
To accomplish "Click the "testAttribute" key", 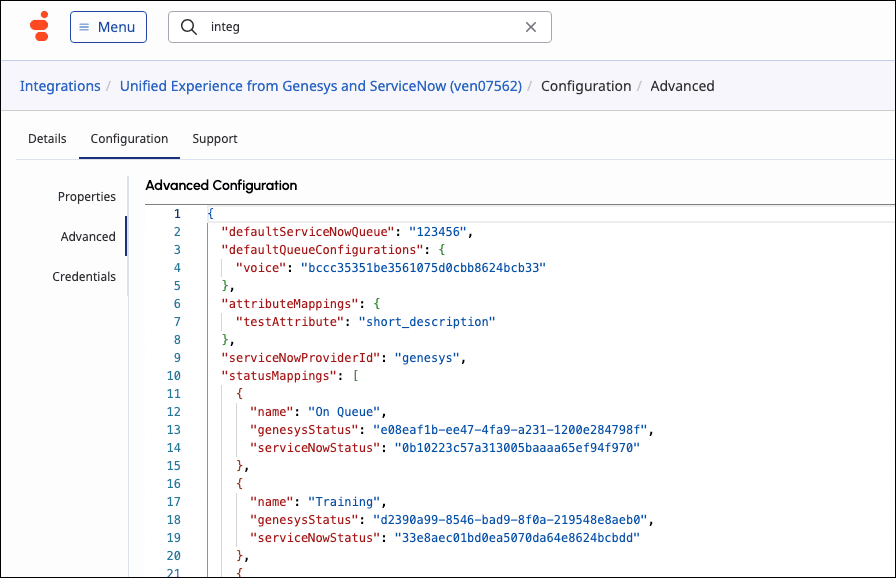I will click(290, 322).
